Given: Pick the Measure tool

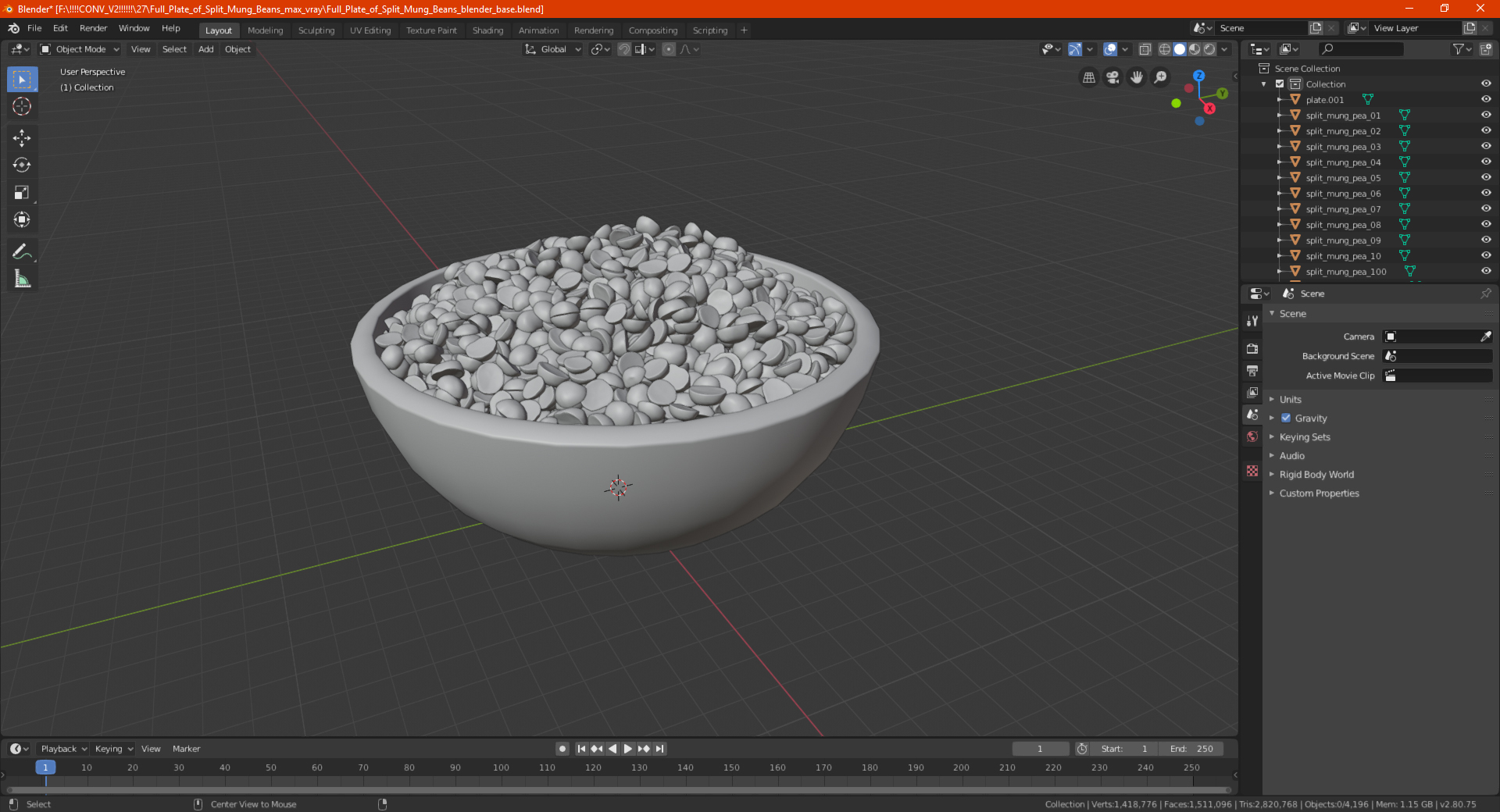Looking at the screenshot, I should (22, 279).
